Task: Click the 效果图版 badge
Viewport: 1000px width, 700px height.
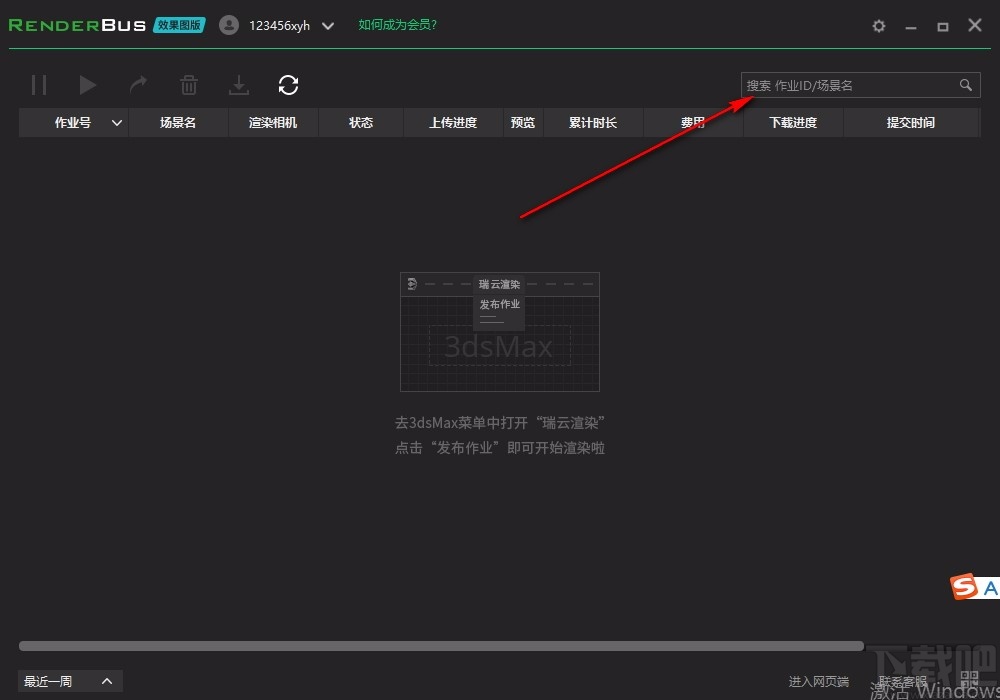Action: point(179,25)
